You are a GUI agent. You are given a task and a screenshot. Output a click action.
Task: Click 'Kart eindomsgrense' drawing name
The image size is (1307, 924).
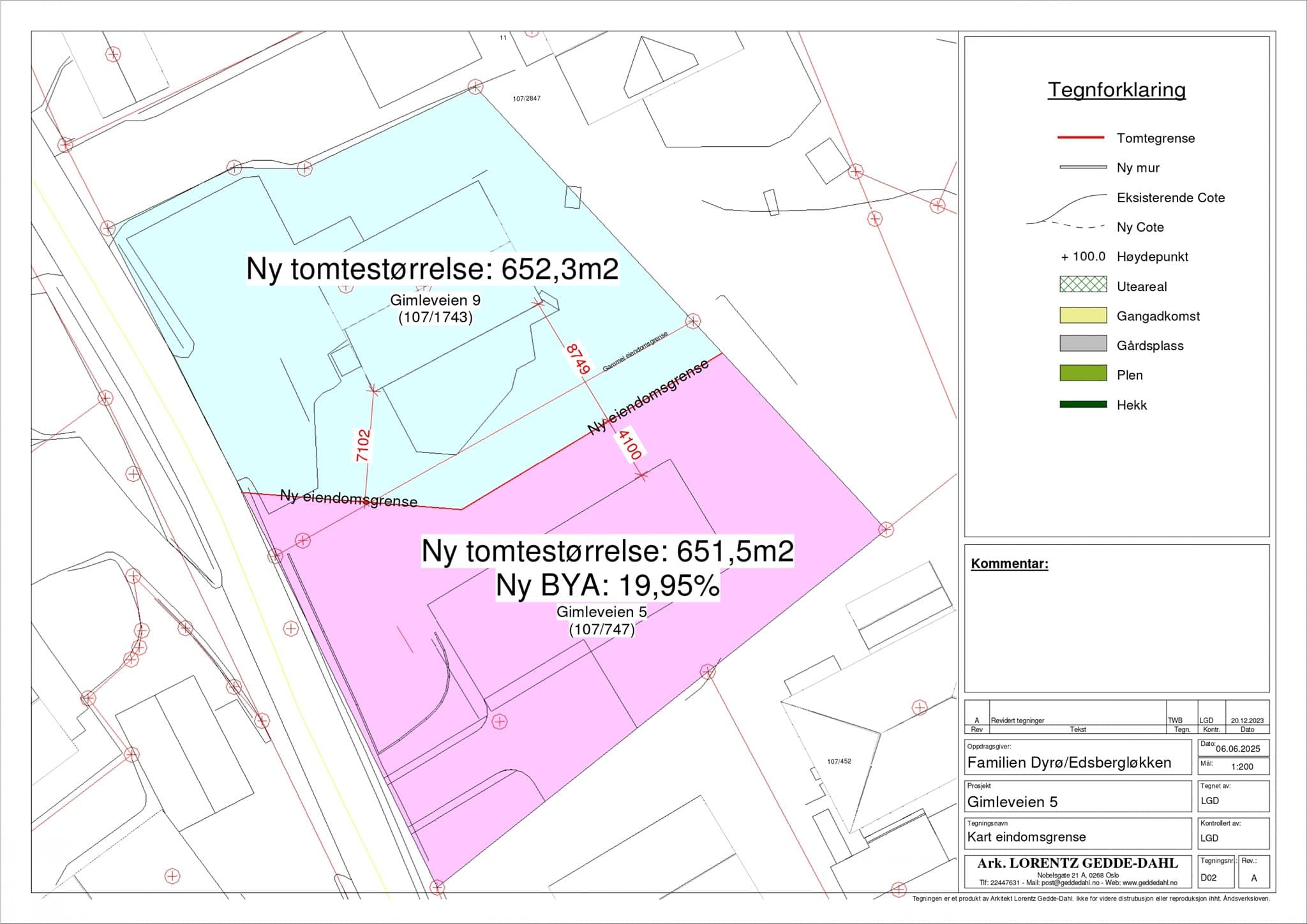coord(1026,837)
